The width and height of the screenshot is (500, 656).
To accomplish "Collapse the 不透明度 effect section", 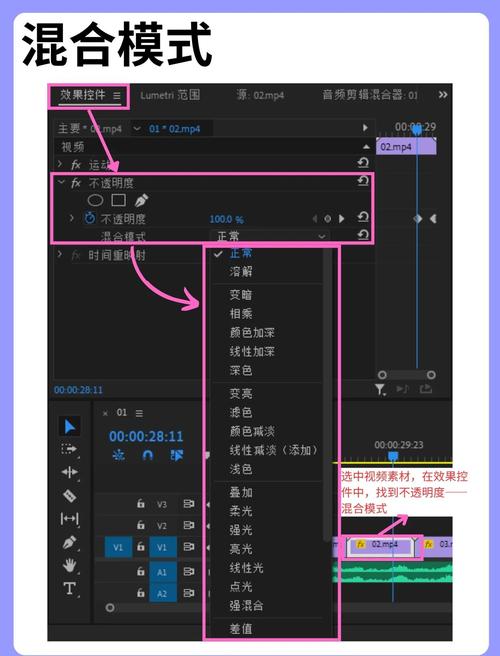I will (x=62, y=182).
